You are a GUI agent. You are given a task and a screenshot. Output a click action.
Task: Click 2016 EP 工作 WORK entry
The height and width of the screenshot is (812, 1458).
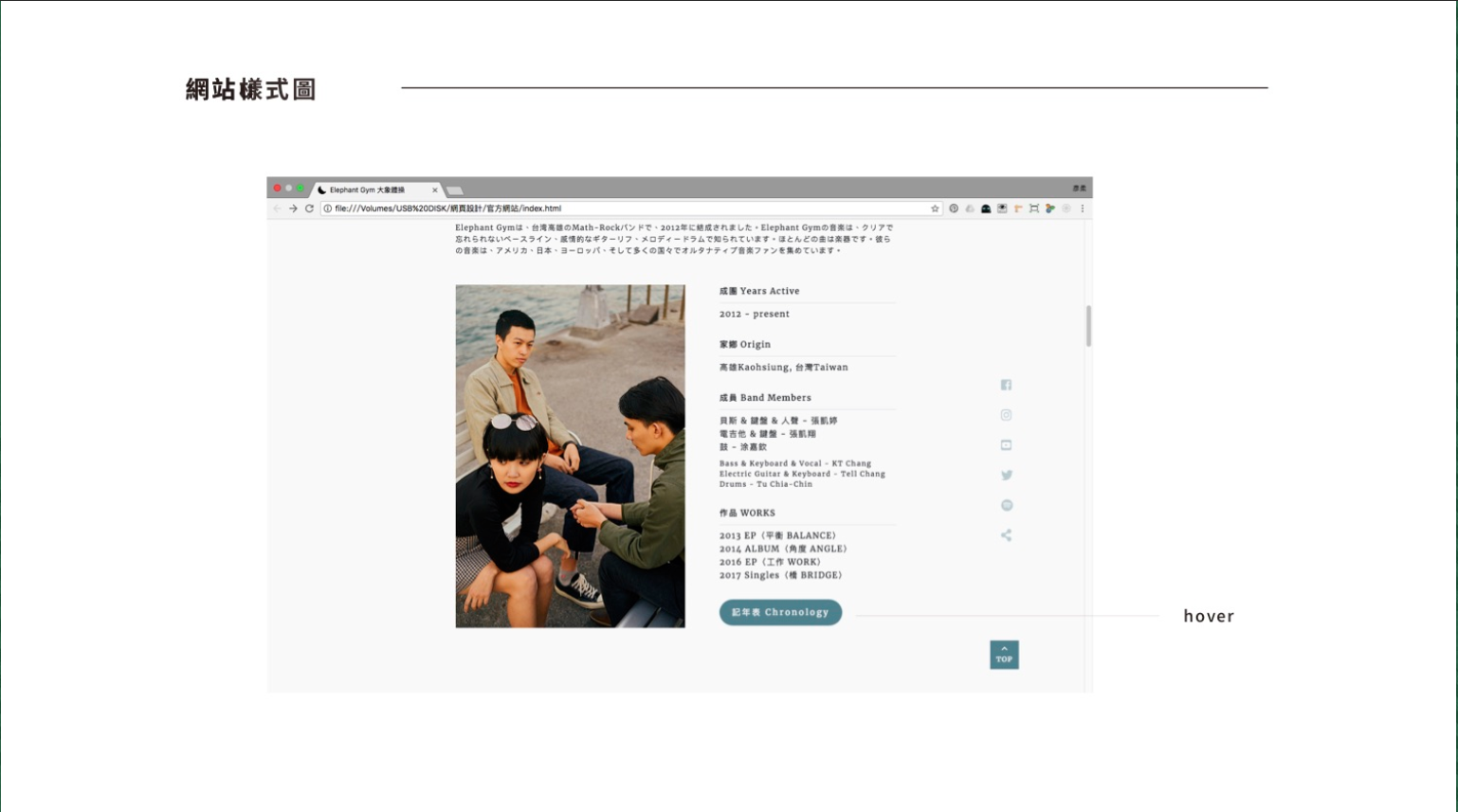[x=771, y=562]
